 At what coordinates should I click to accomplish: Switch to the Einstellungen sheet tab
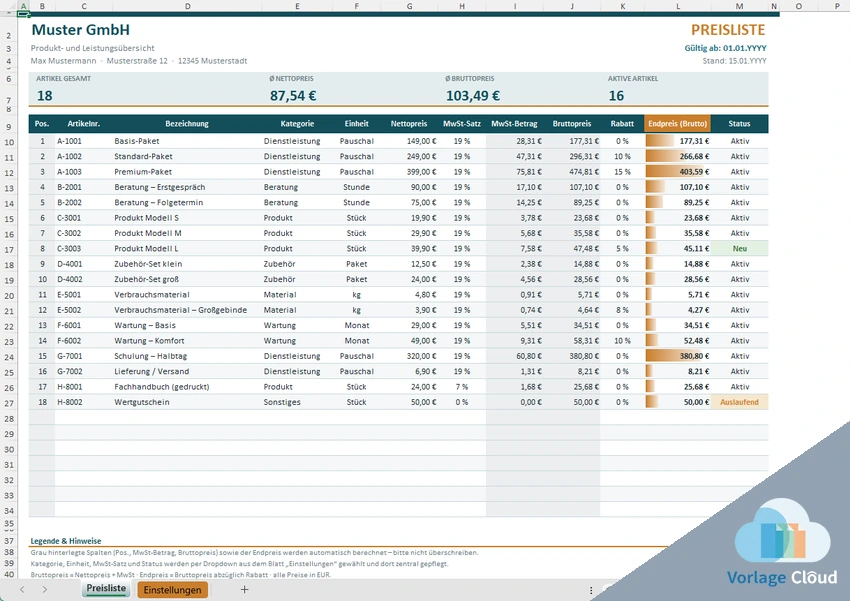point(172,590)
